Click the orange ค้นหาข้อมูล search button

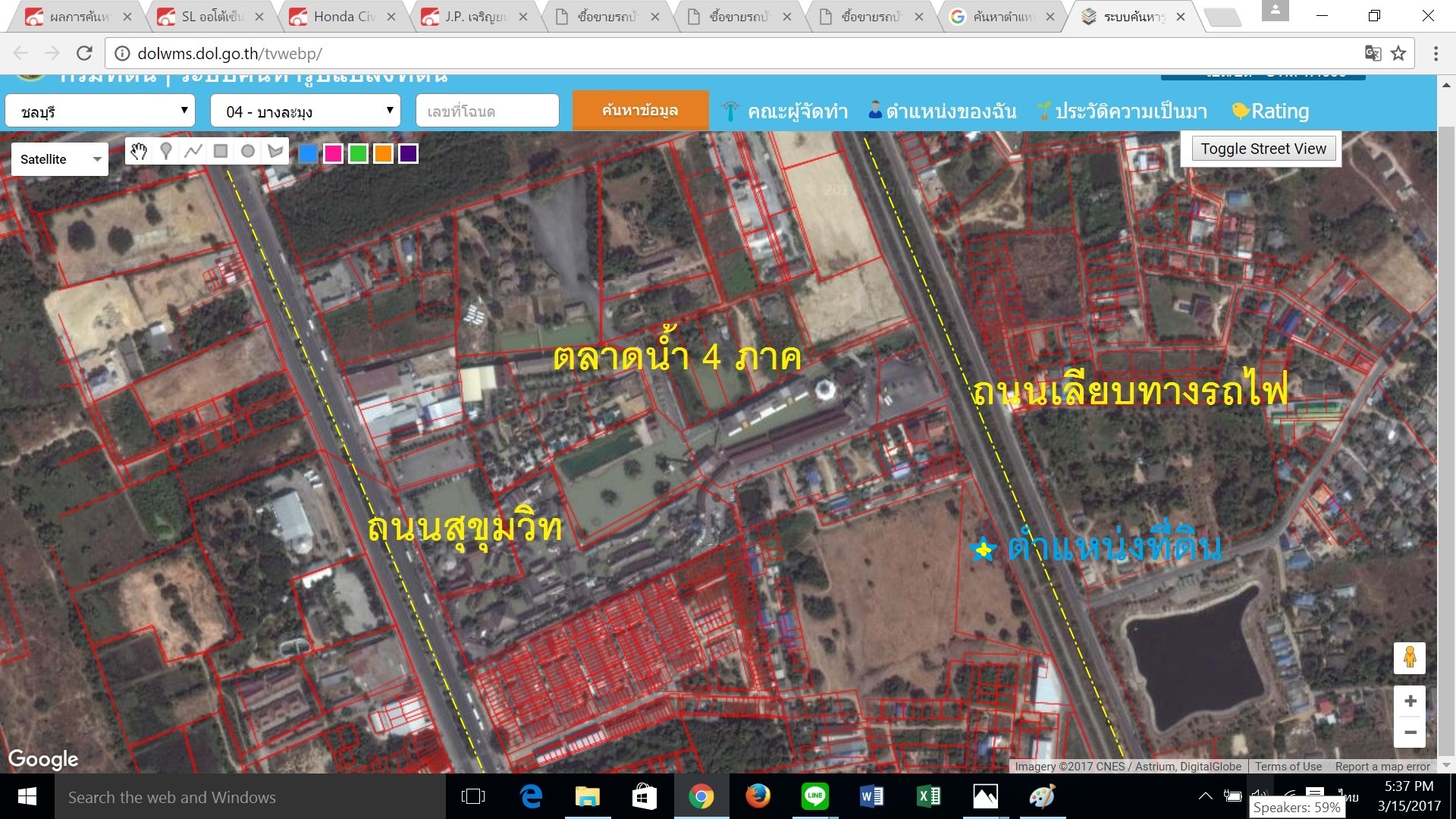pos(640,111)
